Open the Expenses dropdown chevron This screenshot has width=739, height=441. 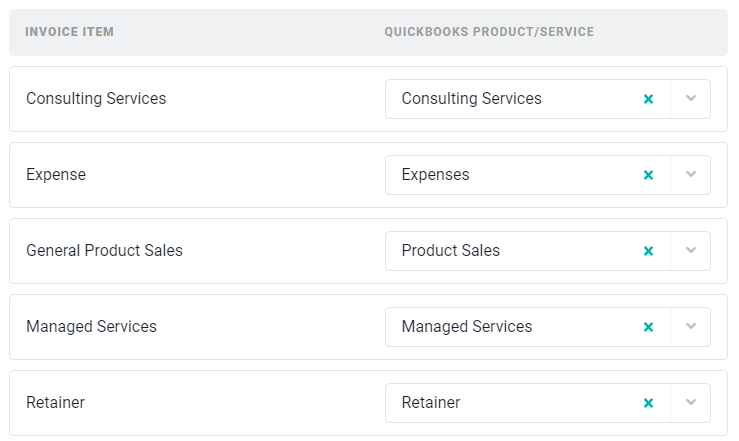[690, 175]
